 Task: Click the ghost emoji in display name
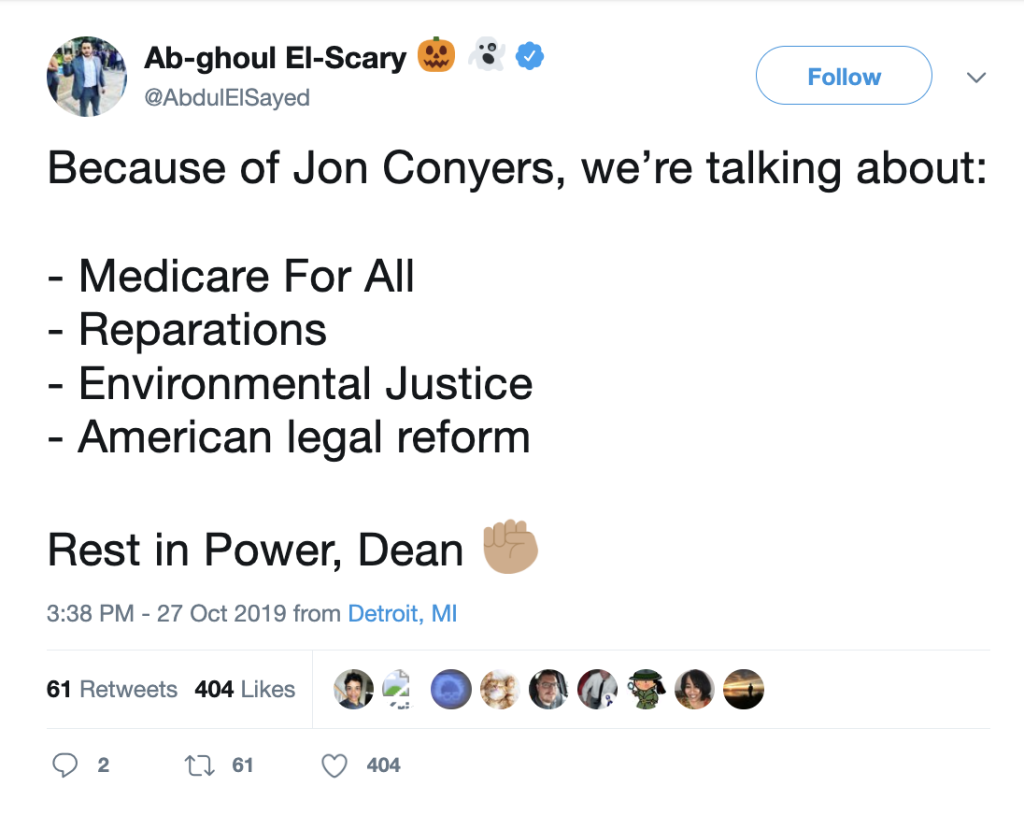[487, 54]
